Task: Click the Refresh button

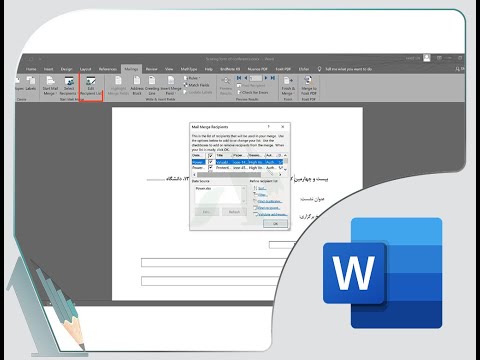Action: tap(234, 212)
